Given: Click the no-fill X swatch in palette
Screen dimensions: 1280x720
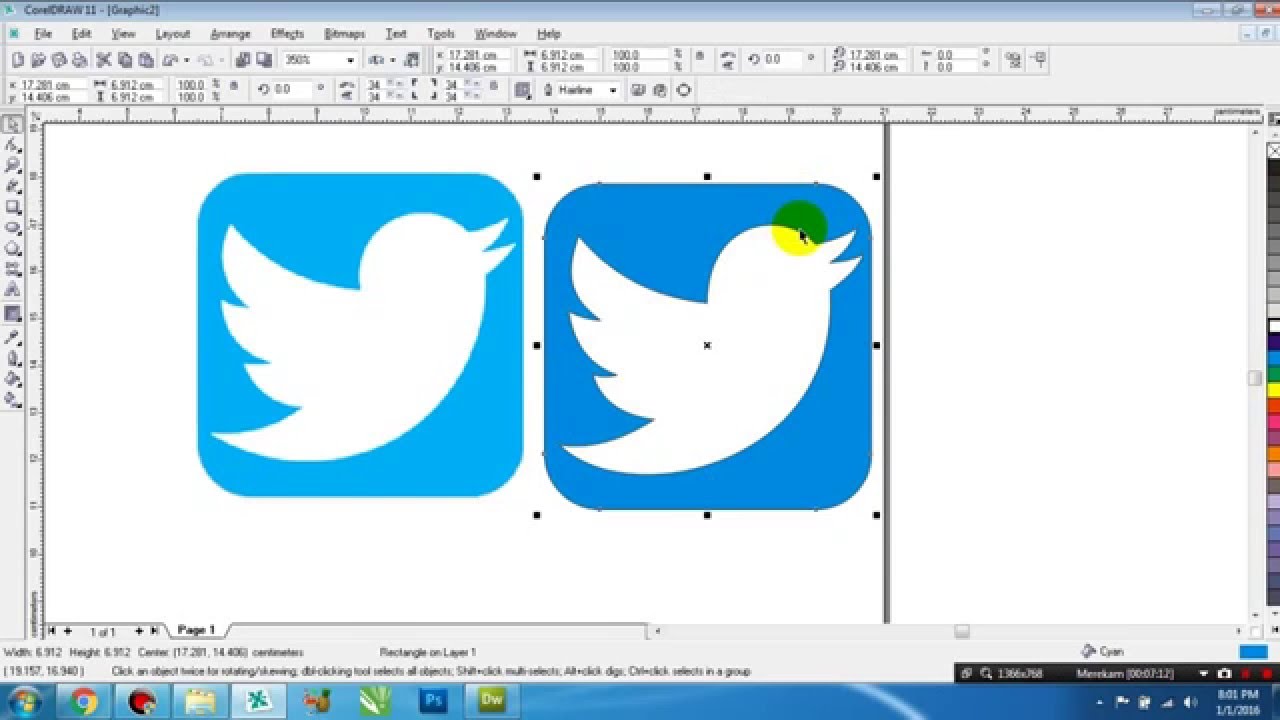Looking at the screenshot, I should 1274,151.
